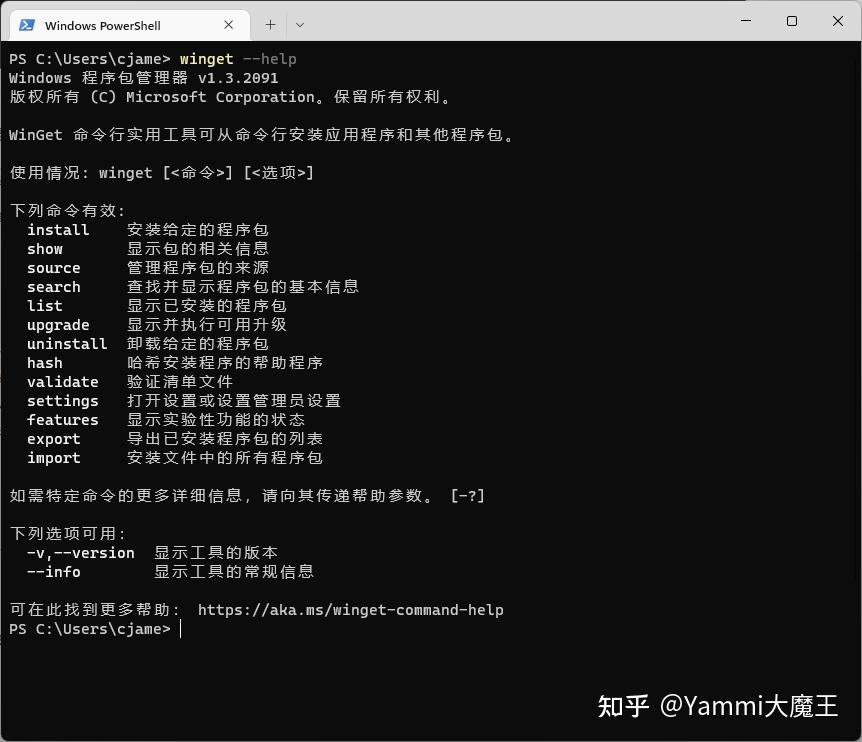This screenshot has height=742, width=862.
Task: Click the 'install' command text
Action: [x=58, y=230]
